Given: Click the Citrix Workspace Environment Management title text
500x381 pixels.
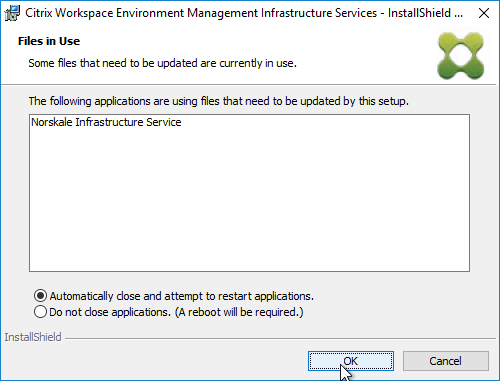Looking at the screenshot, I should tap(244, 13).
